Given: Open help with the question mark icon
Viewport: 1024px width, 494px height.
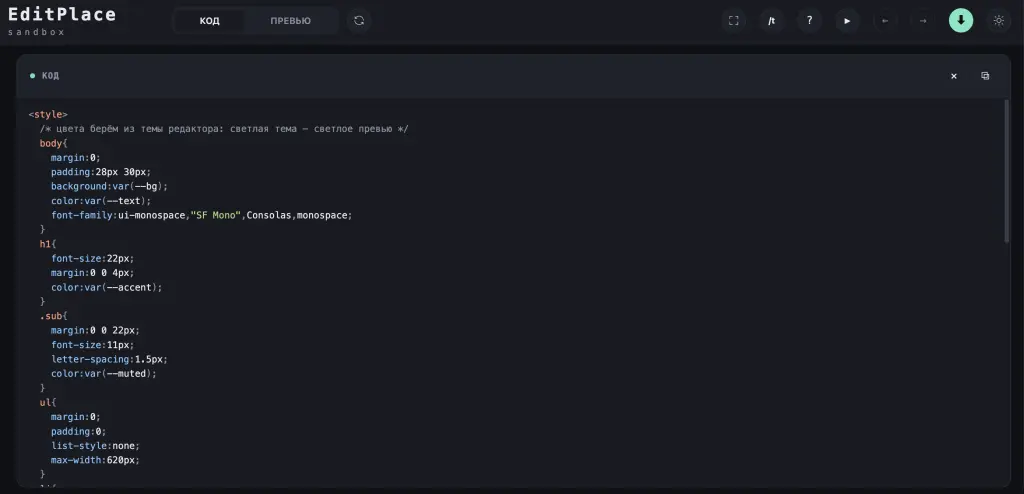Looking at the screenshot, I should pos(809,21).
